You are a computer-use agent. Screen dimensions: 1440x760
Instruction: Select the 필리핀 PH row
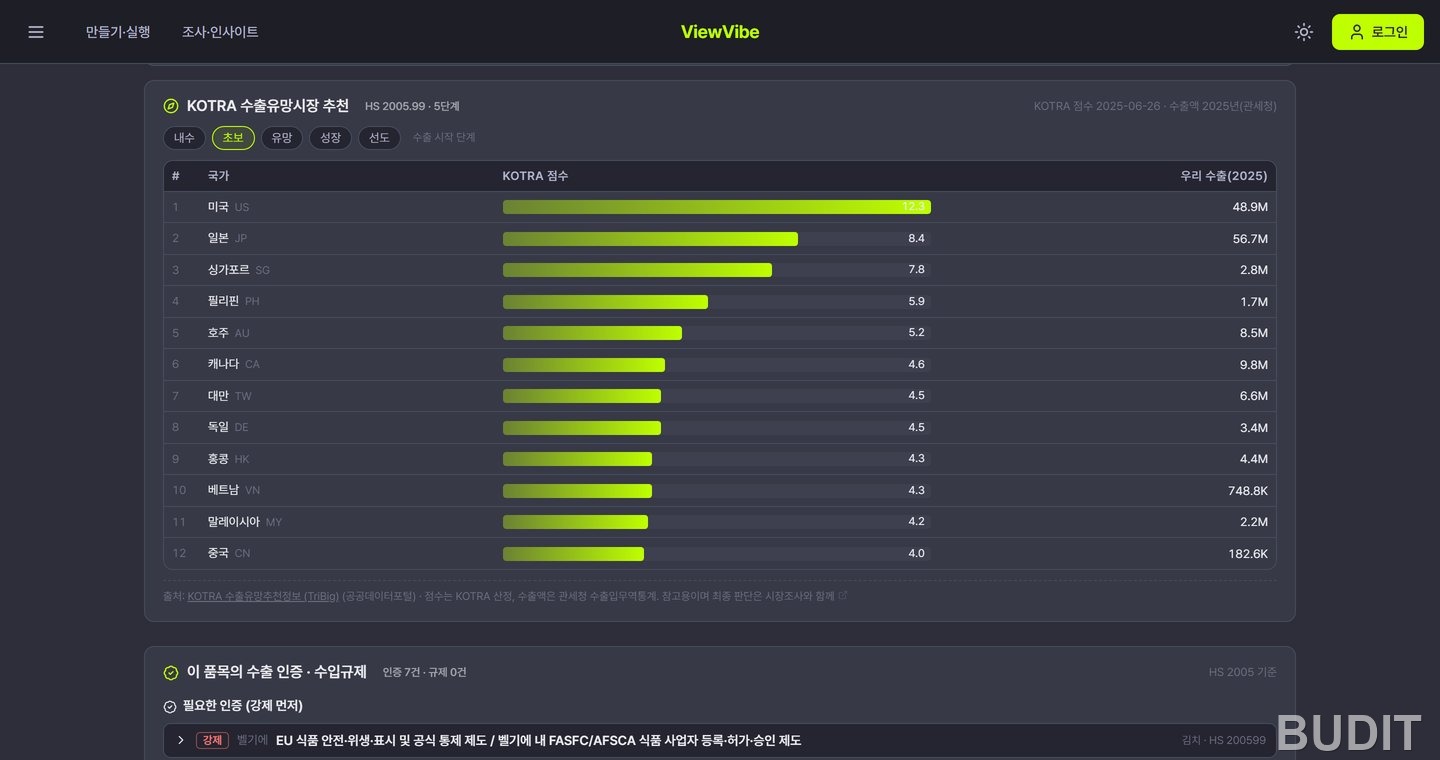(720, 301)
